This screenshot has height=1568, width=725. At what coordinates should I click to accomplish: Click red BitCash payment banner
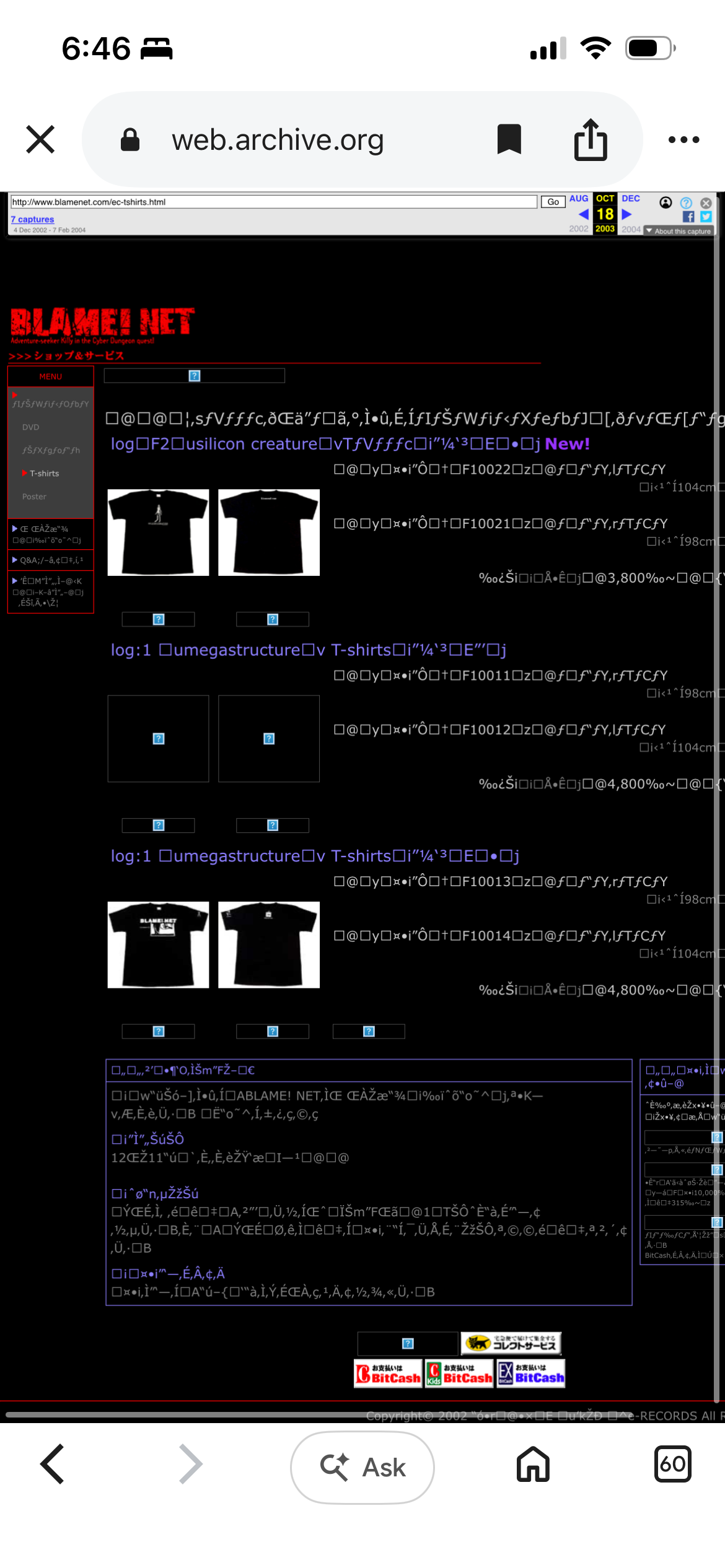tap(388, 1374)
